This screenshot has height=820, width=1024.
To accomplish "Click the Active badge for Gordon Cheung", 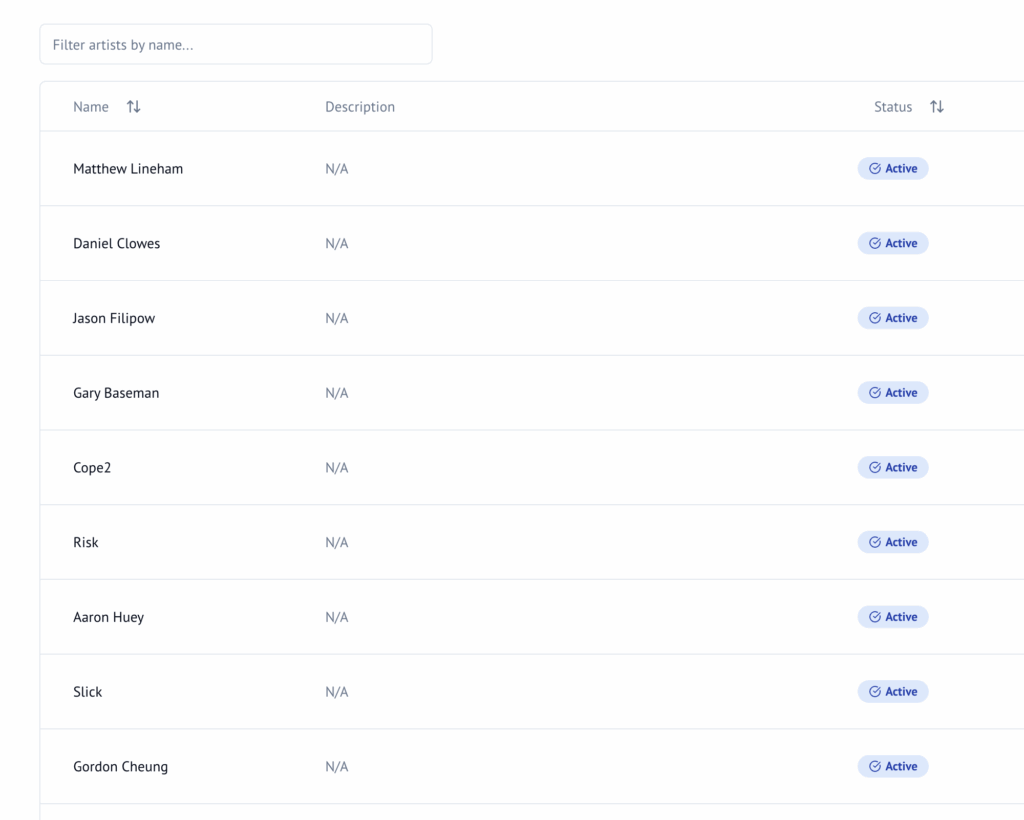I will click(893, 767).
